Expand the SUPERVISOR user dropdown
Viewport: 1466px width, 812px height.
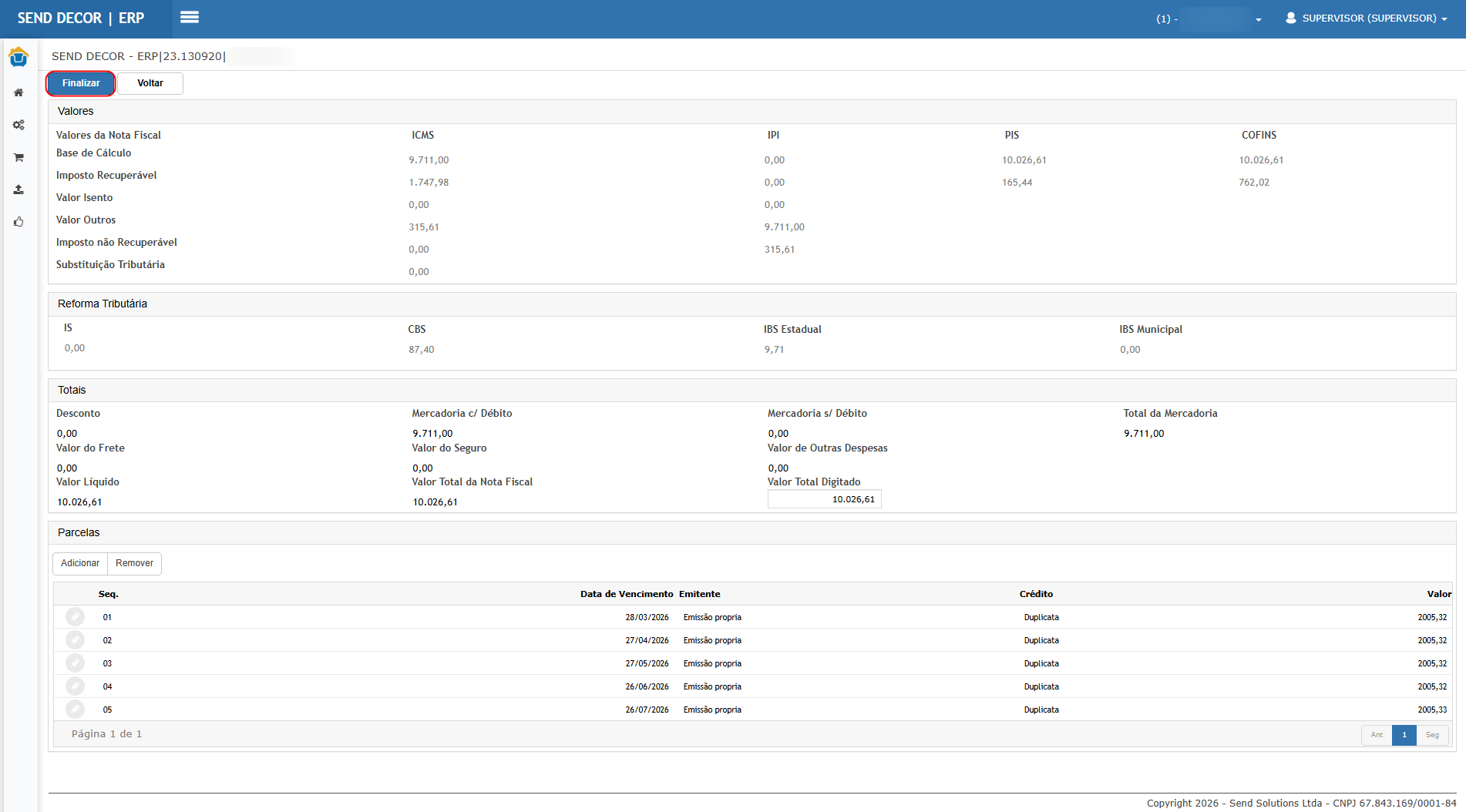(x=1367, y=18)
